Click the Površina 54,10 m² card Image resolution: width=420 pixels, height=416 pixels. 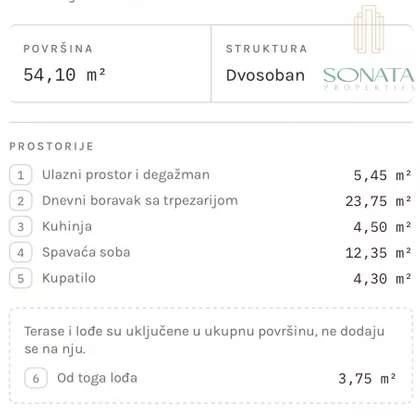[x=110, y=63]
